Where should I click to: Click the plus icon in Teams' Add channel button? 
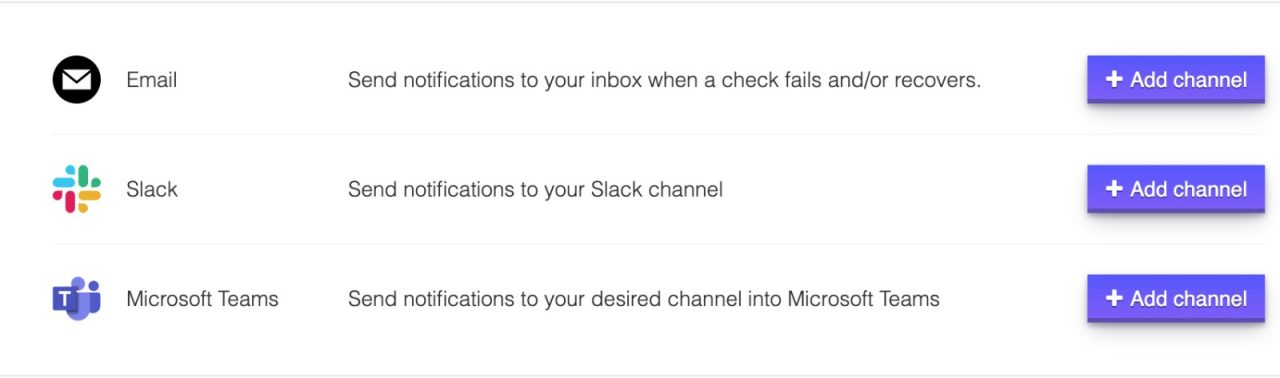tap(1114, 298)
